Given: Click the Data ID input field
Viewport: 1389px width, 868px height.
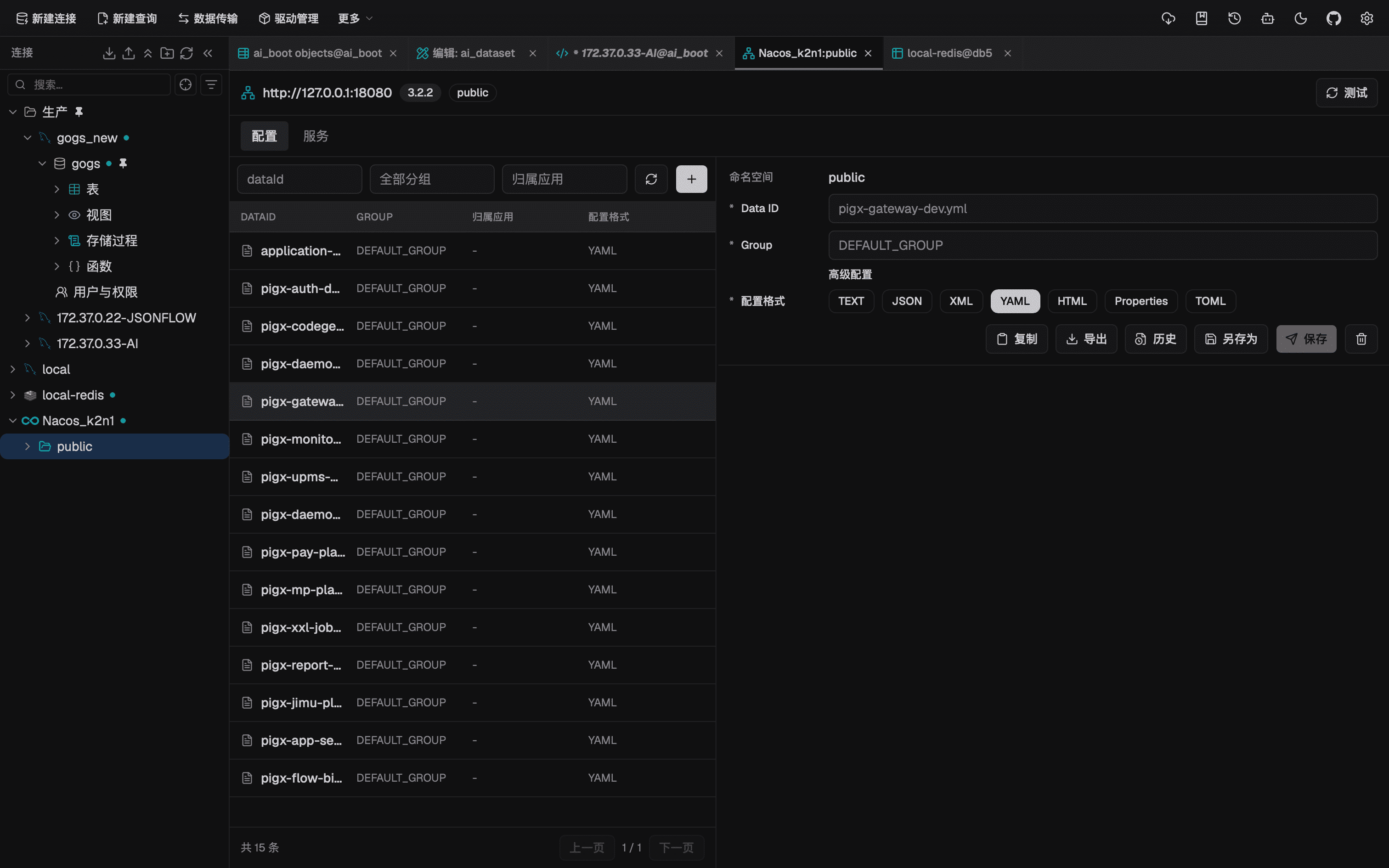Looking at the screenshot, I should pos(1102,209).
